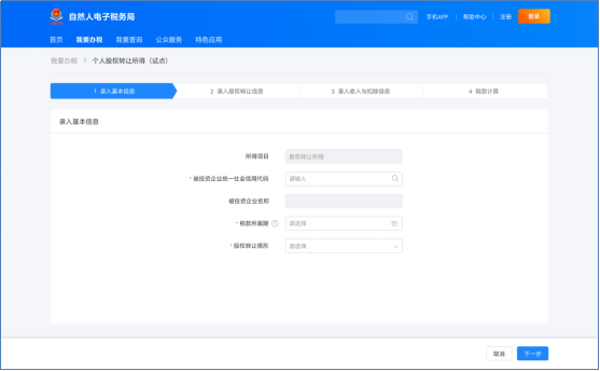Open the calendar icon in 税款所属期 field
Screen dimensions: 600x371
tap(395, 224)
